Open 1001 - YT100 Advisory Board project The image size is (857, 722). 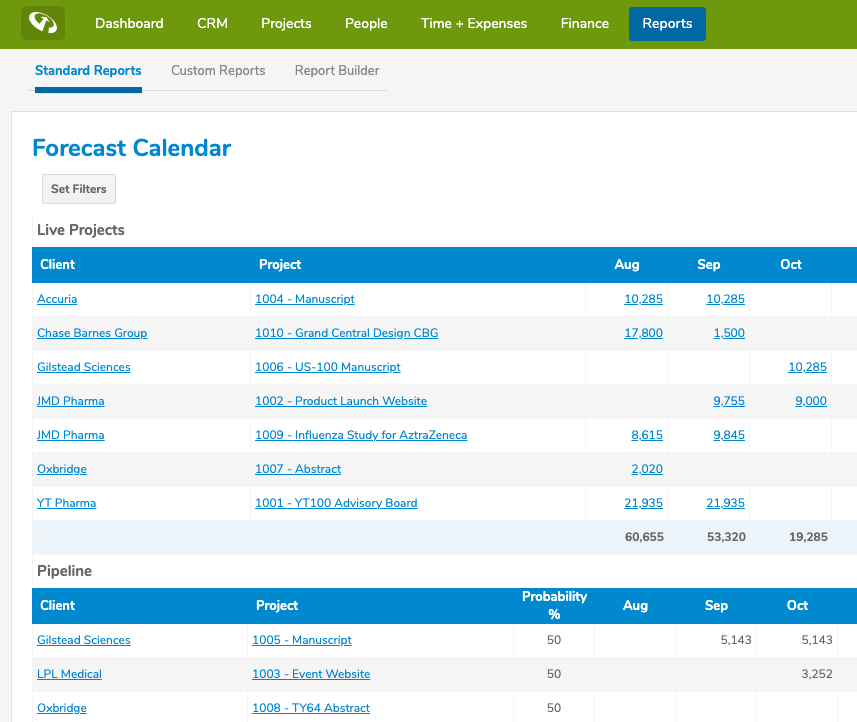click(x=335, y=503)
